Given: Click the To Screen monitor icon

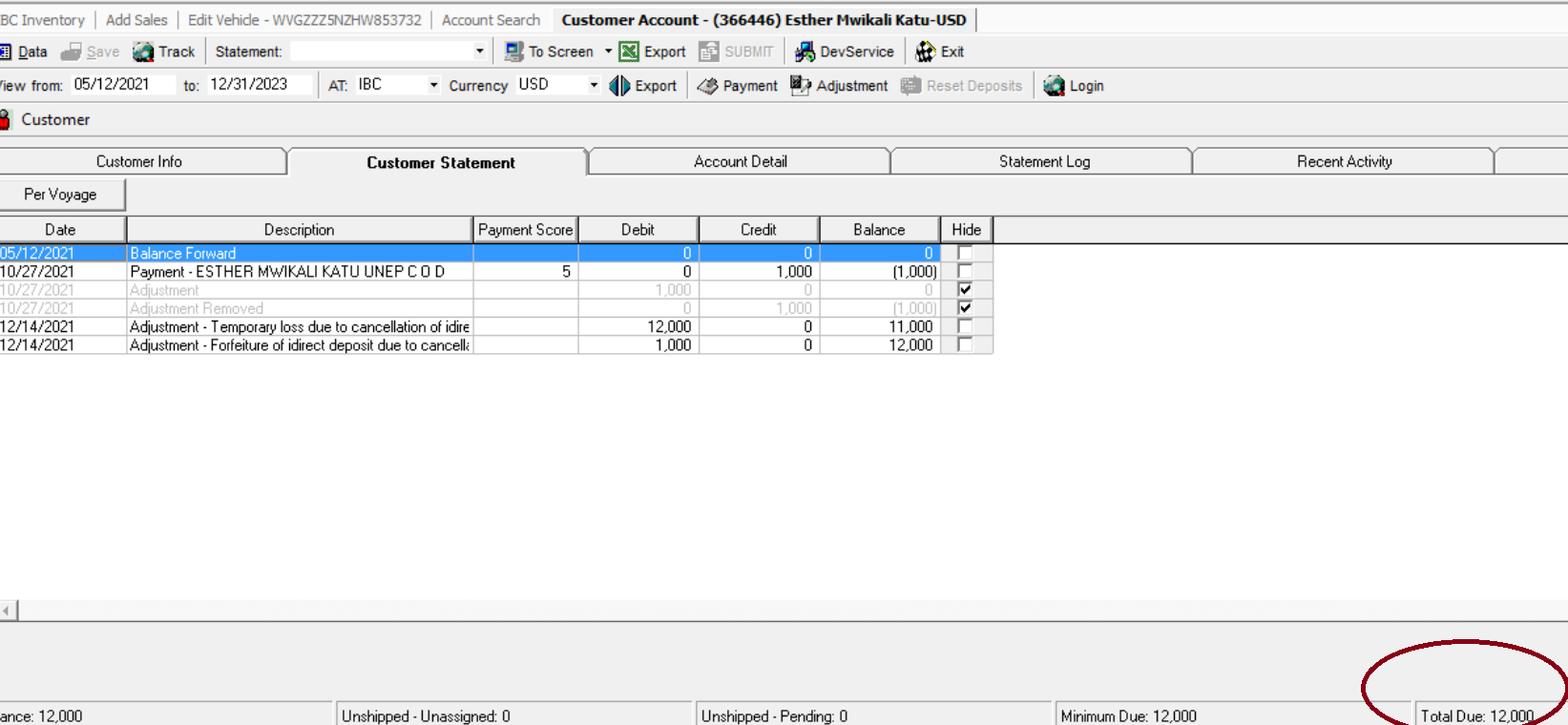Looking at the screenshot, I should (514, 52).
